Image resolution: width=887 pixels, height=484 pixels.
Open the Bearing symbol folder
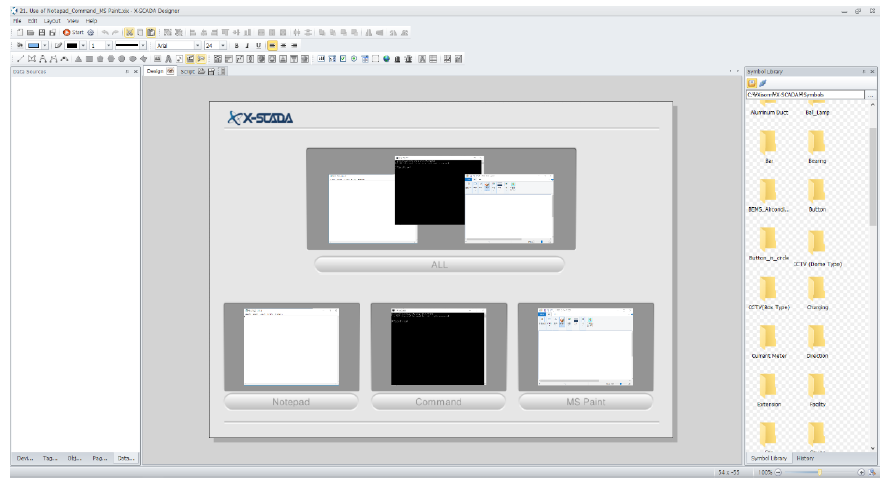click(x=816, y=146)
